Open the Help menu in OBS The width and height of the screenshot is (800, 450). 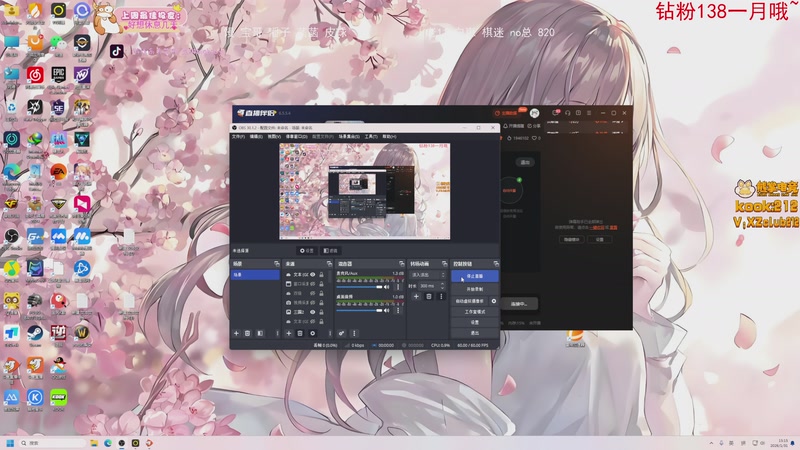(x=389, y=137)
